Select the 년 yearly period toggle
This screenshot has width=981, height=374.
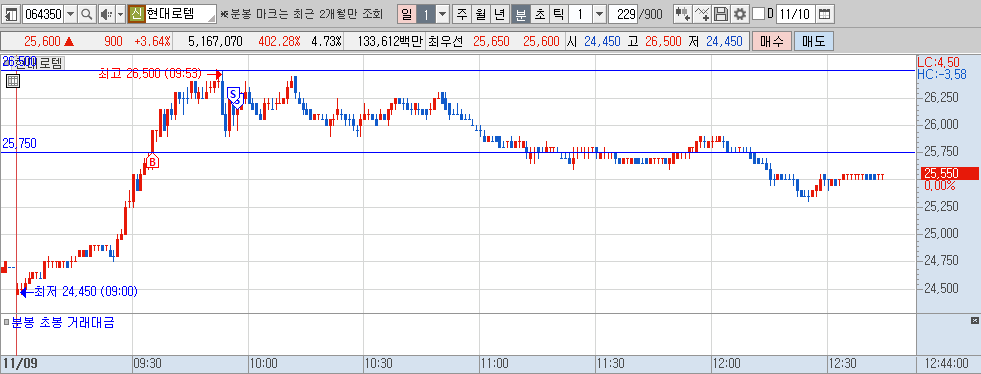499,13
